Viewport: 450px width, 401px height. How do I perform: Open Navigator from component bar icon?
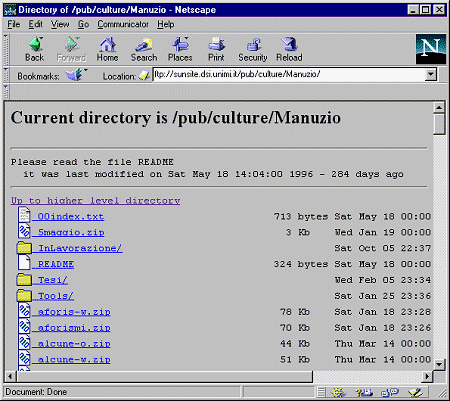pos(338,392)
